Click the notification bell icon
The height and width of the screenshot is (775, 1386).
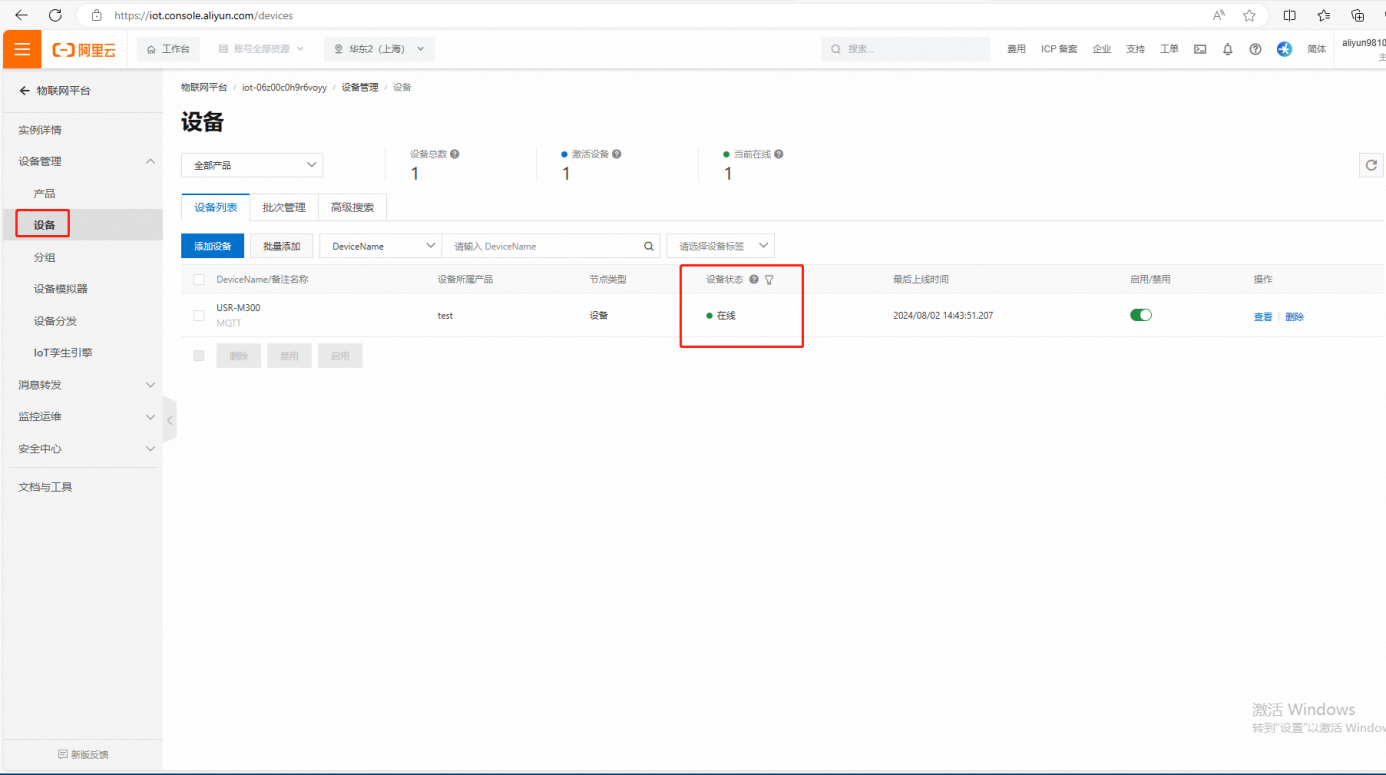pyautogui.click(x=1227, y=49)
